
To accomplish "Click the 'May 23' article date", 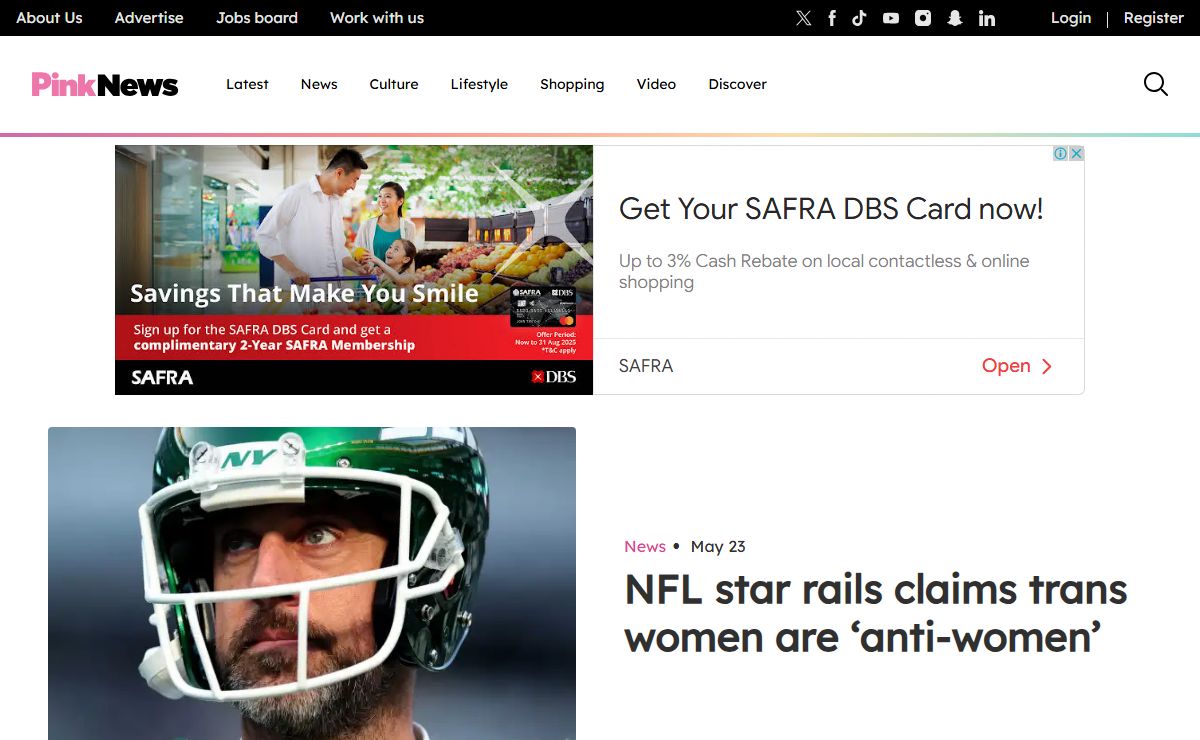I will [718, 546].
